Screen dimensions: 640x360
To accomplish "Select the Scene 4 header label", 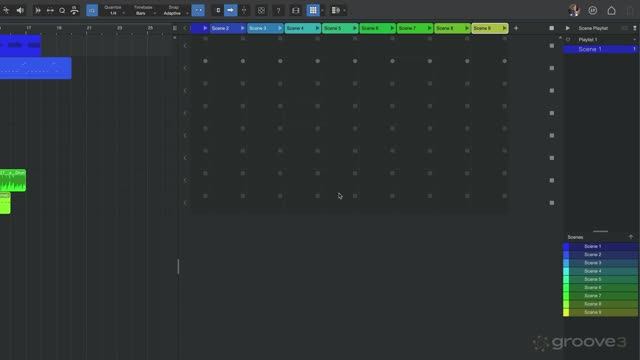I will (x=295, y=28).
